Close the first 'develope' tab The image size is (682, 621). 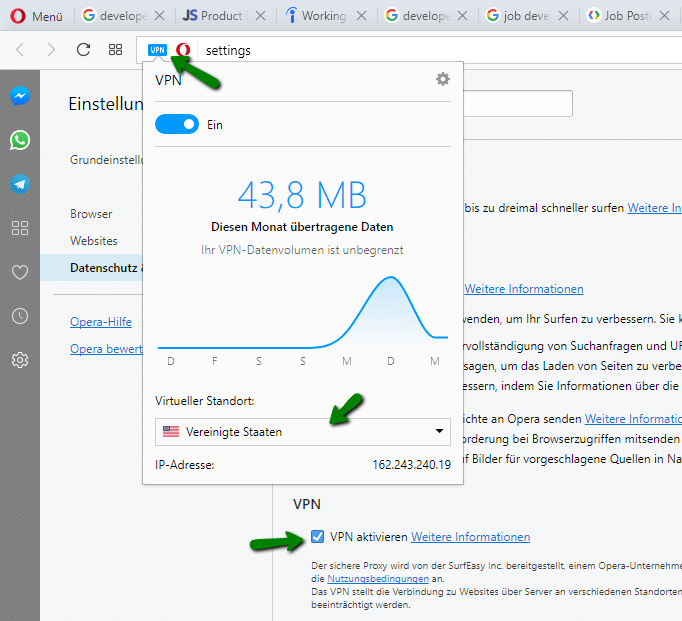160,16
